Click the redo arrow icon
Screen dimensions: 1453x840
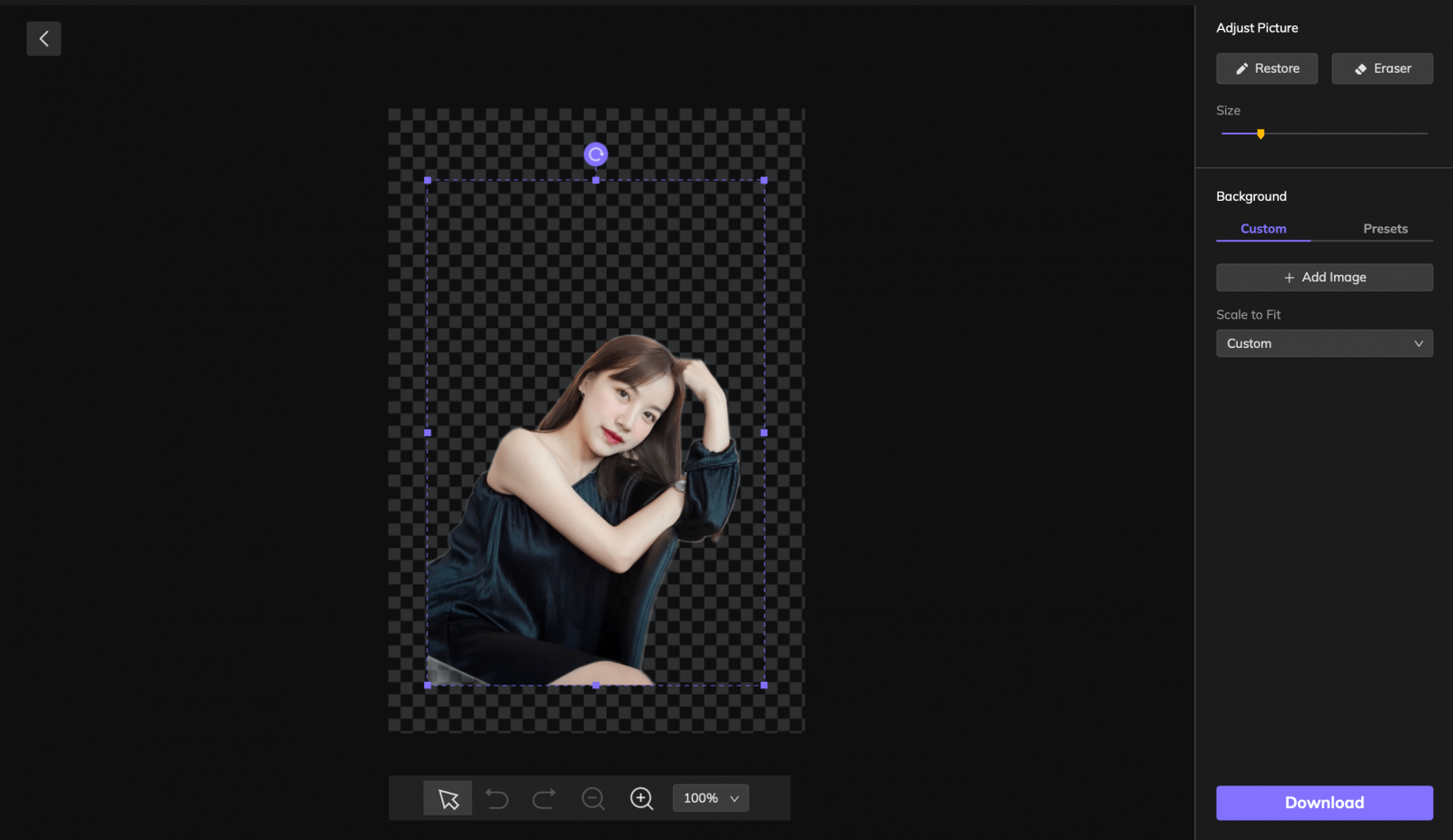(544, 798)
